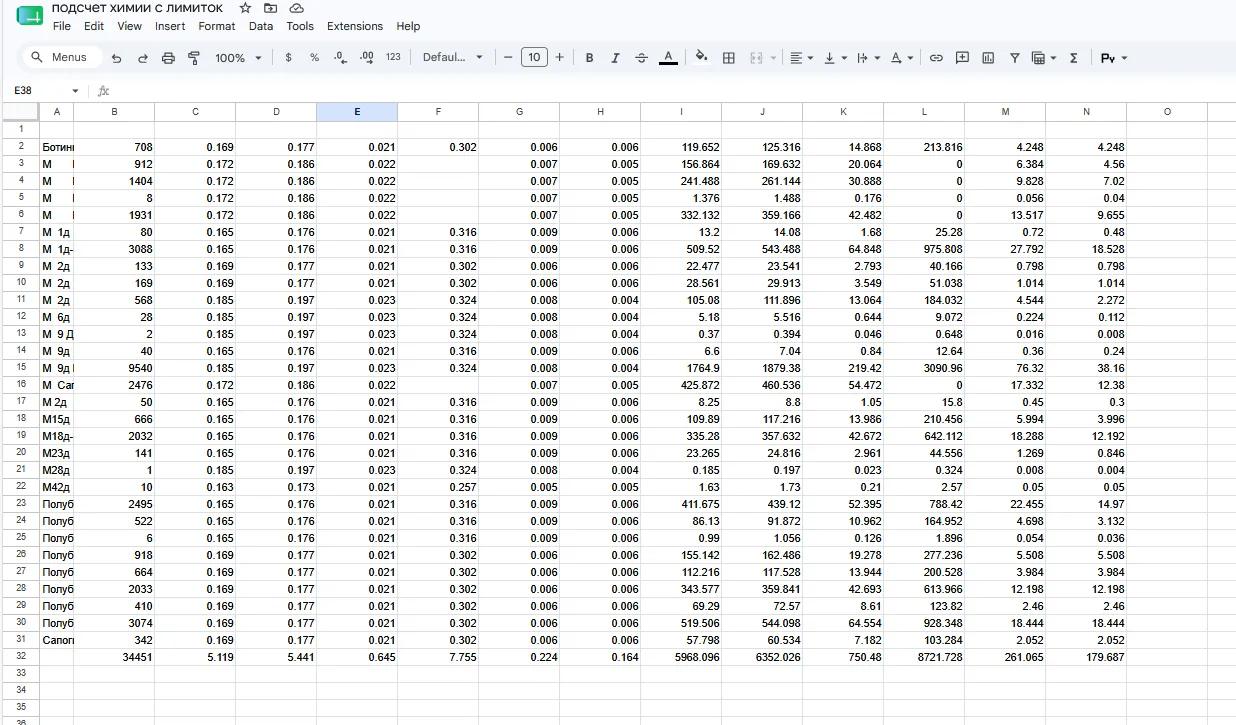Open the Default font dropdown
The width and height of the screenshot is (1236, 725).
click(x=453, y=58)
